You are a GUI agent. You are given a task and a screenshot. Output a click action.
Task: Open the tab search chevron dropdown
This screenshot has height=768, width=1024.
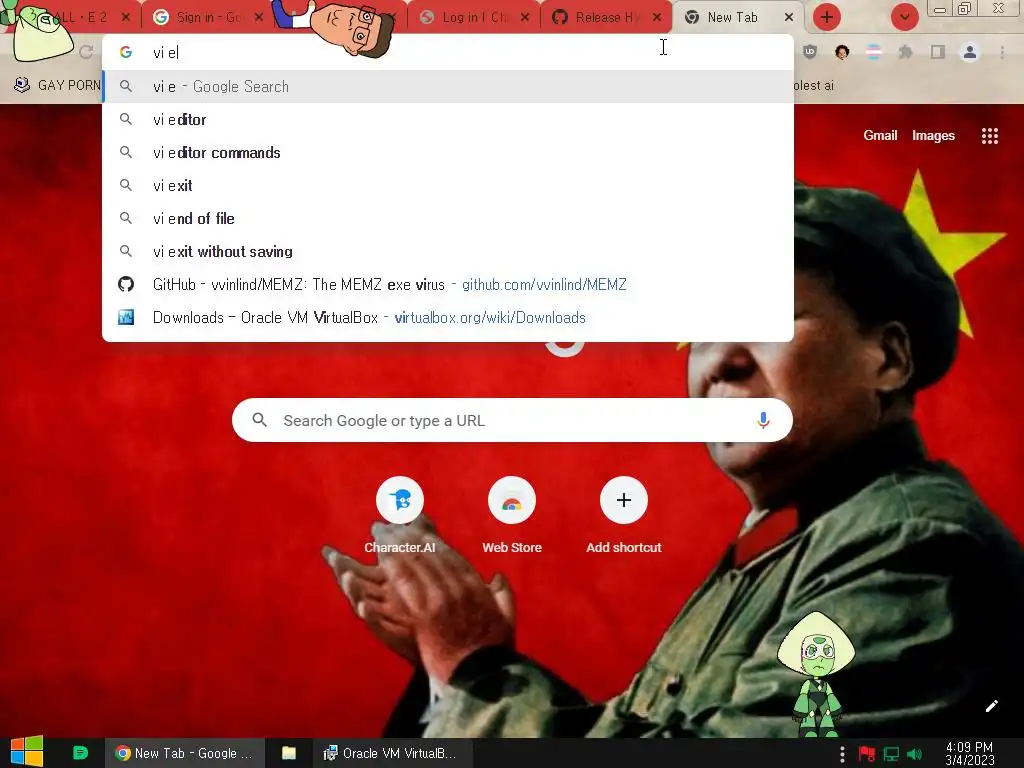[x=904, y=17]
